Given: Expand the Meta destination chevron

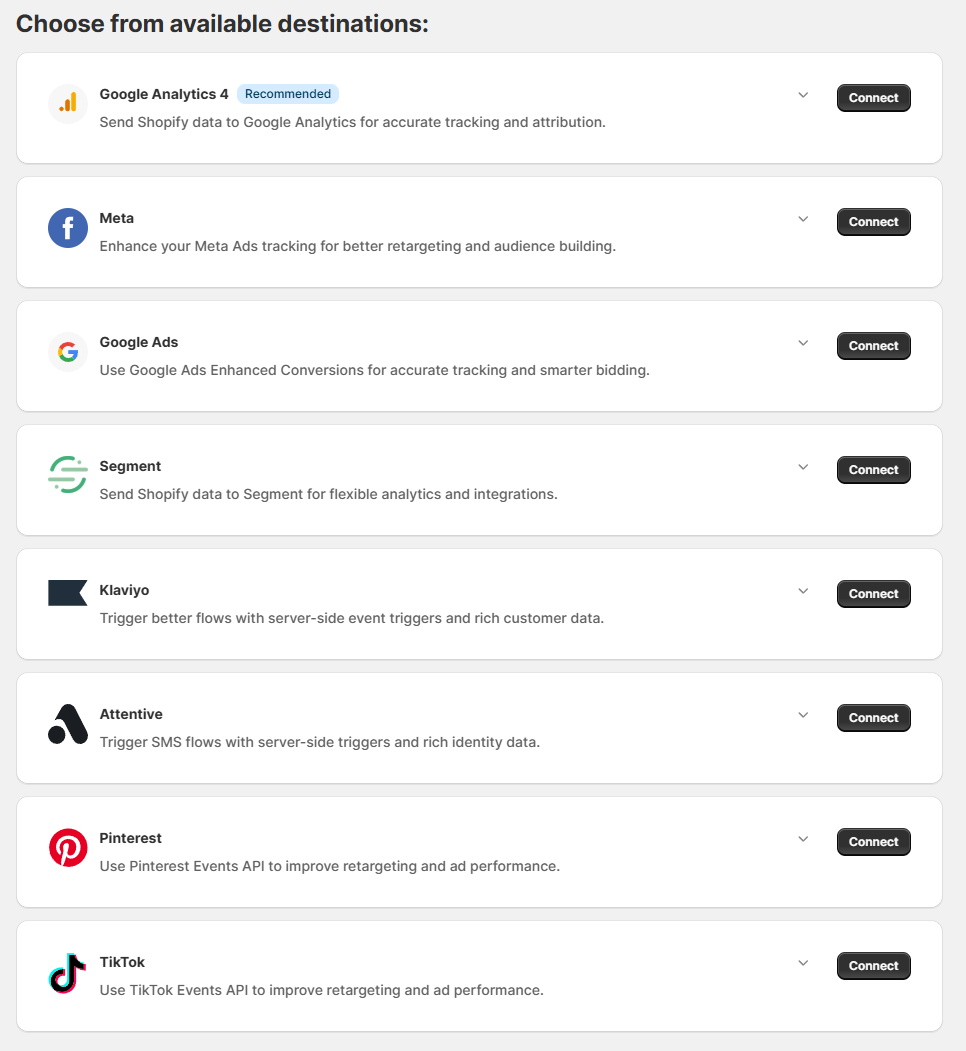Looking at the screenshot, I should [803, 219].
